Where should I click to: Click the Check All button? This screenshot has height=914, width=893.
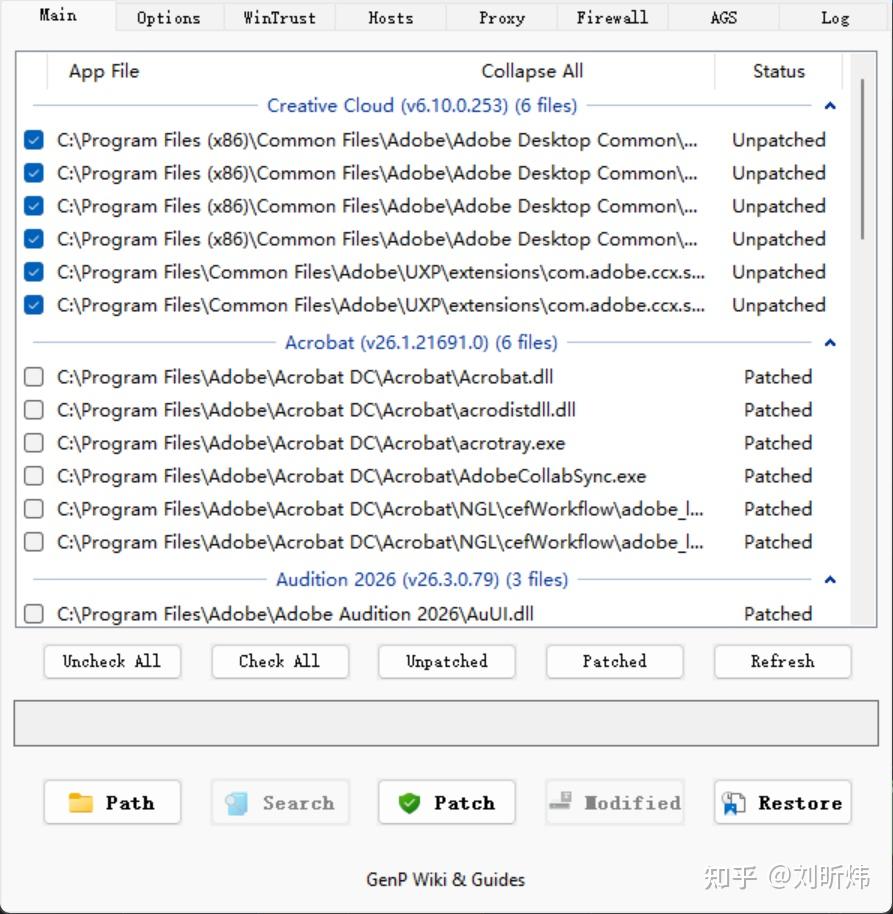click(280, 661)
